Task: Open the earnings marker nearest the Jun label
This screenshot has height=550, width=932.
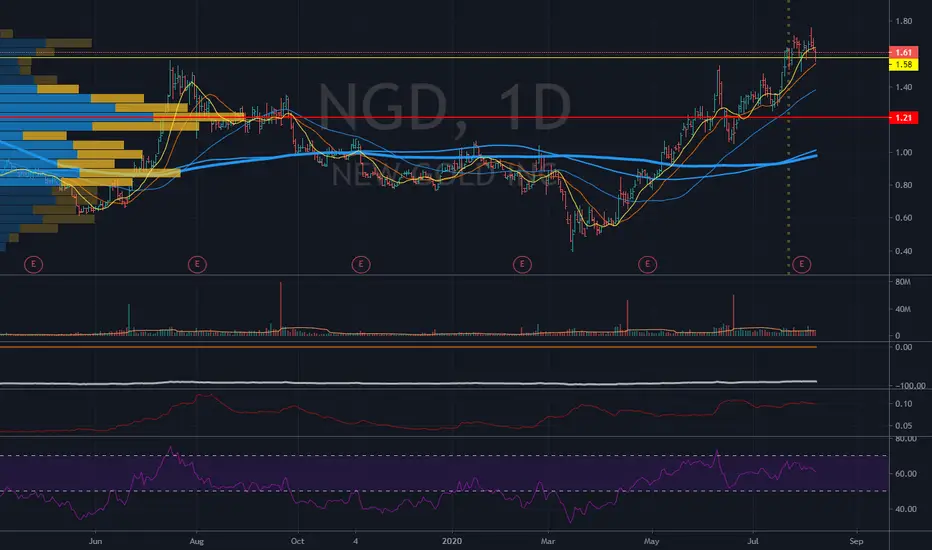Action: click(33, 264)
